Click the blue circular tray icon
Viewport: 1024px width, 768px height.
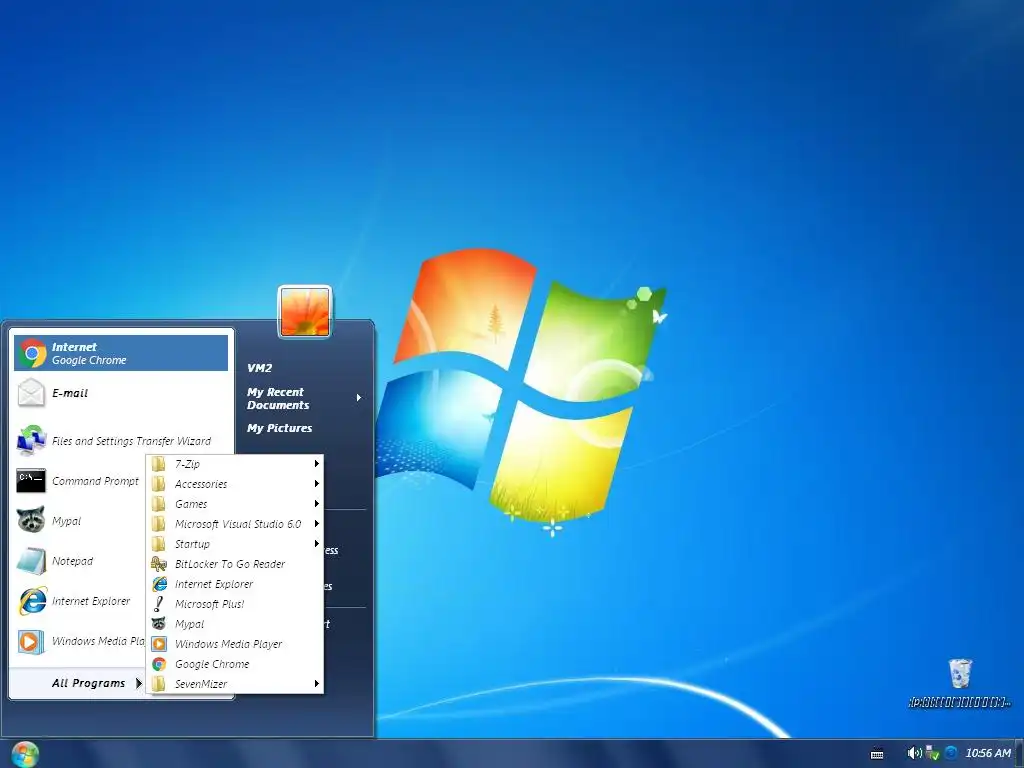[951, 753]
